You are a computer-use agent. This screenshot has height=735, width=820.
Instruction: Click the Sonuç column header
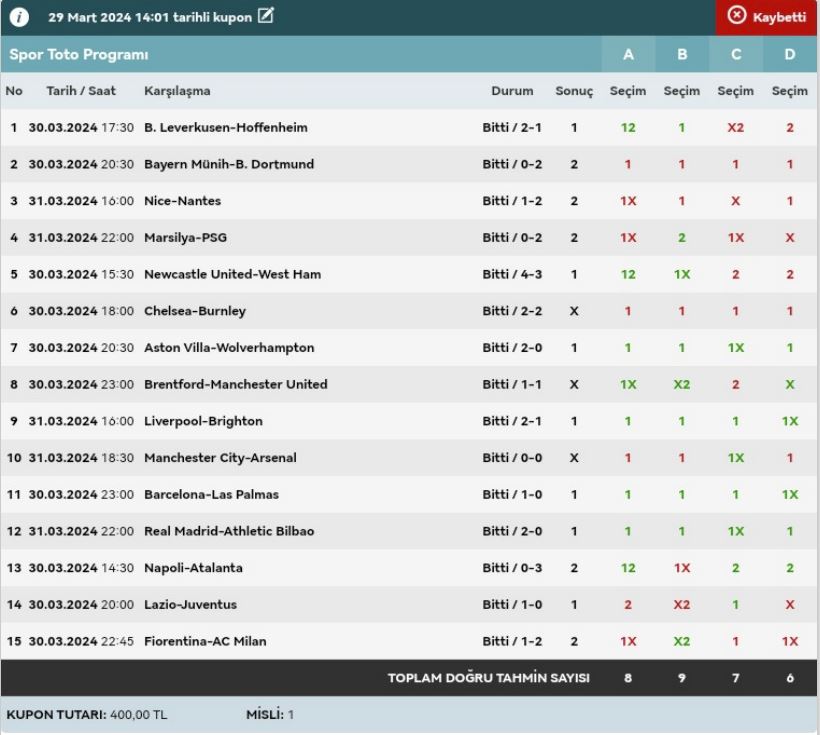click(574, 91)
